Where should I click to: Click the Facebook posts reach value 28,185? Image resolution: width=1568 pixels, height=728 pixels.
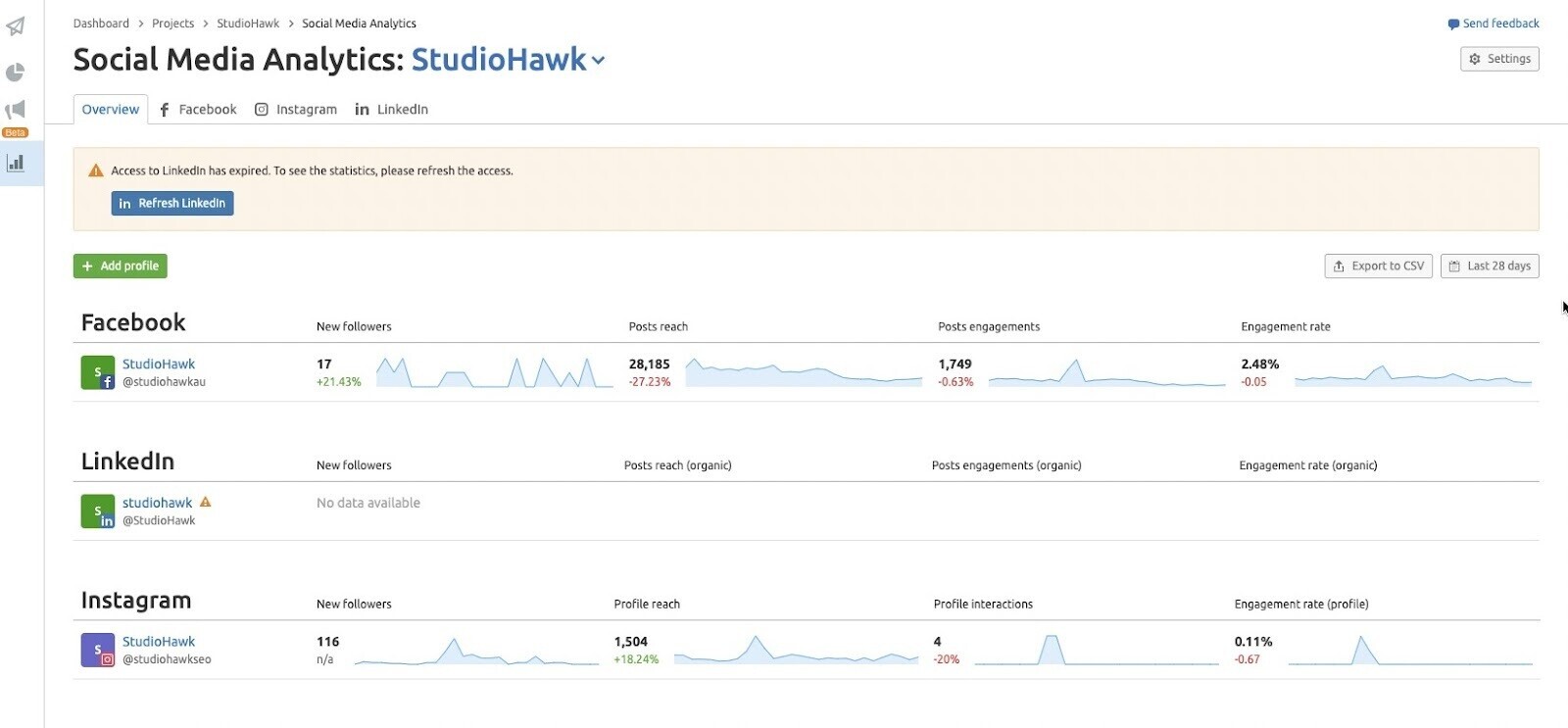coord(650,364)
